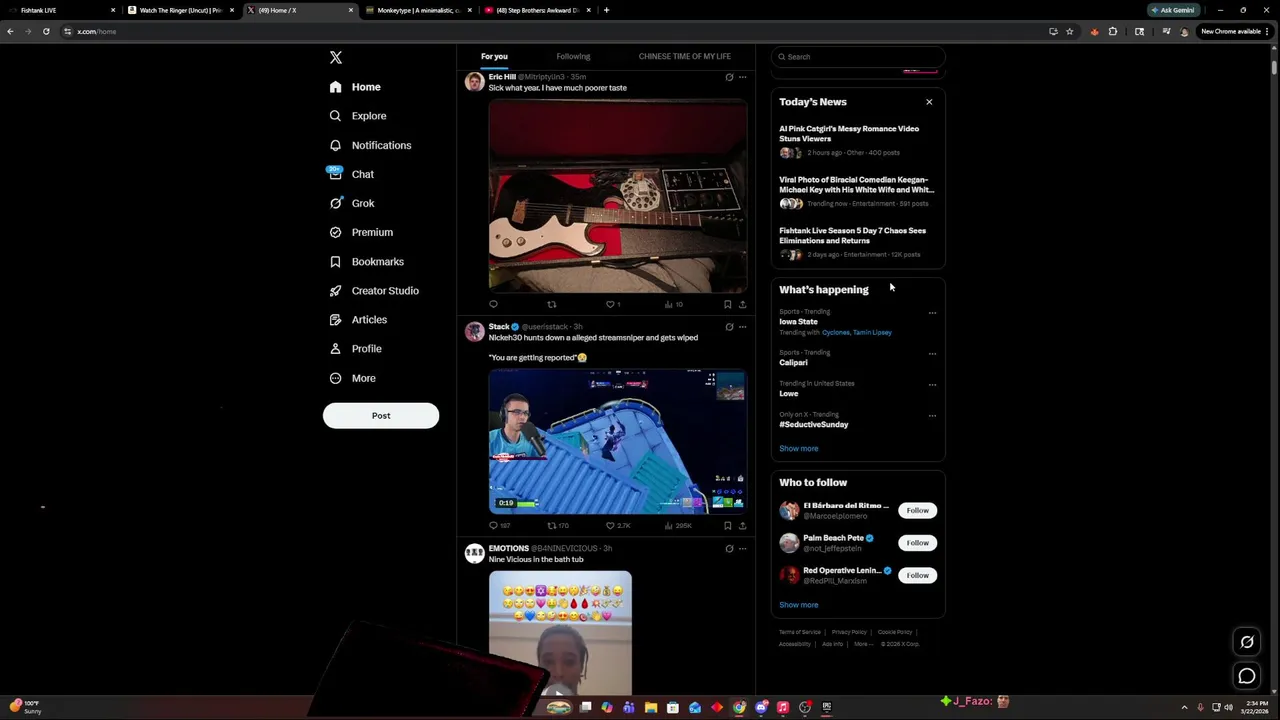Follow Red Operative Lenin
Screen dimensions: 1280x720
(917, 576)
